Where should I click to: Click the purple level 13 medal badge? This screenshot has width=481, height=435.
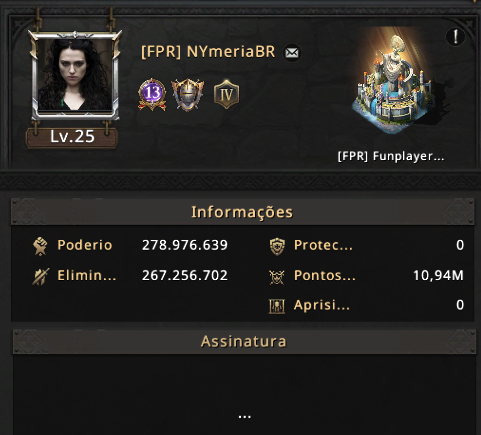coord(152,94)
